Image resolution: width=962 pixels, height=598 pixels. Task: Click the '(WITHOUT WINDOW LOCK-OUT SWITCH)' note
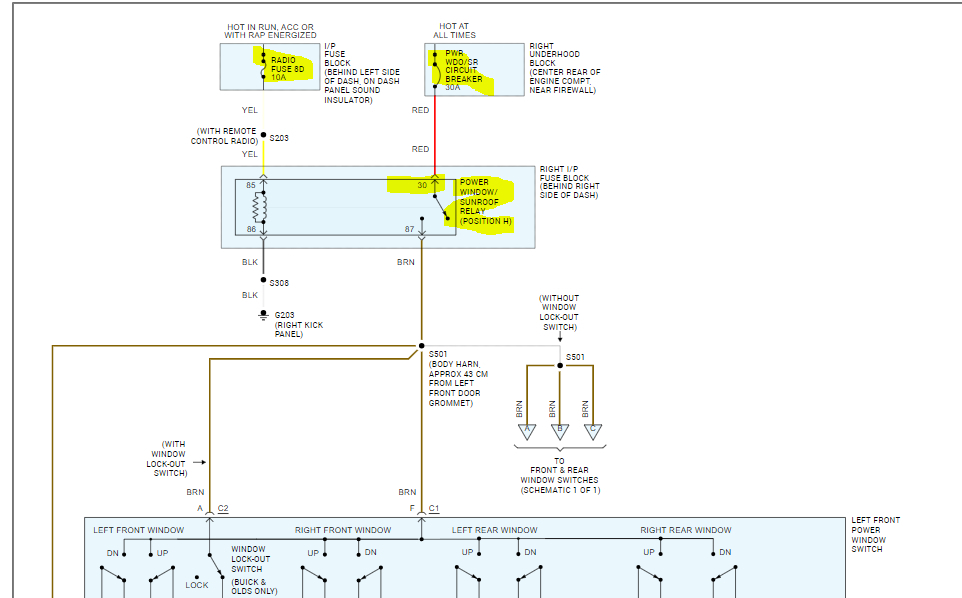pyautogui.click(x=559, y=313)
